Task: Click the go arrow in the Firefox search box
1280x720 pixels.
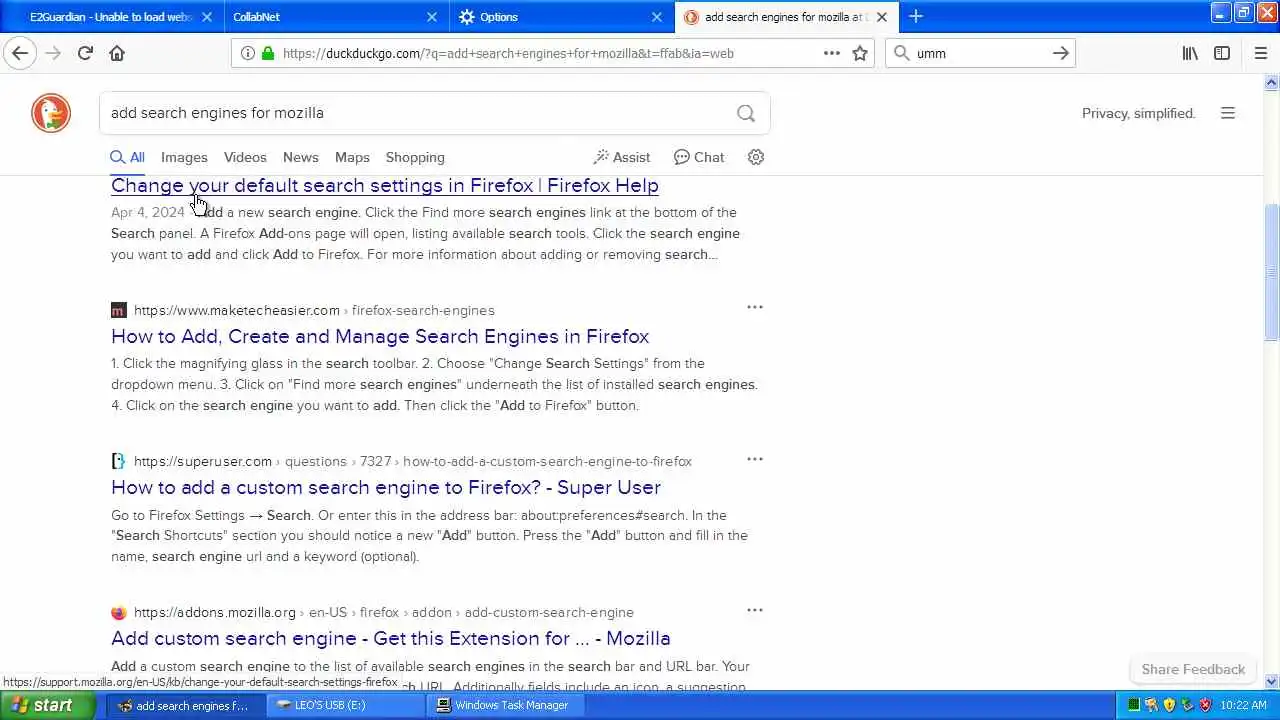Action: pos(1061,53)
